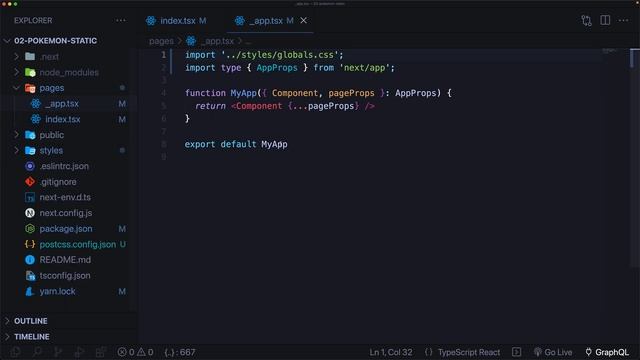Viewport: 640px width, 360px height.
Task: Open Explorer views and more actions menu
Action: (x=120, y=20)
